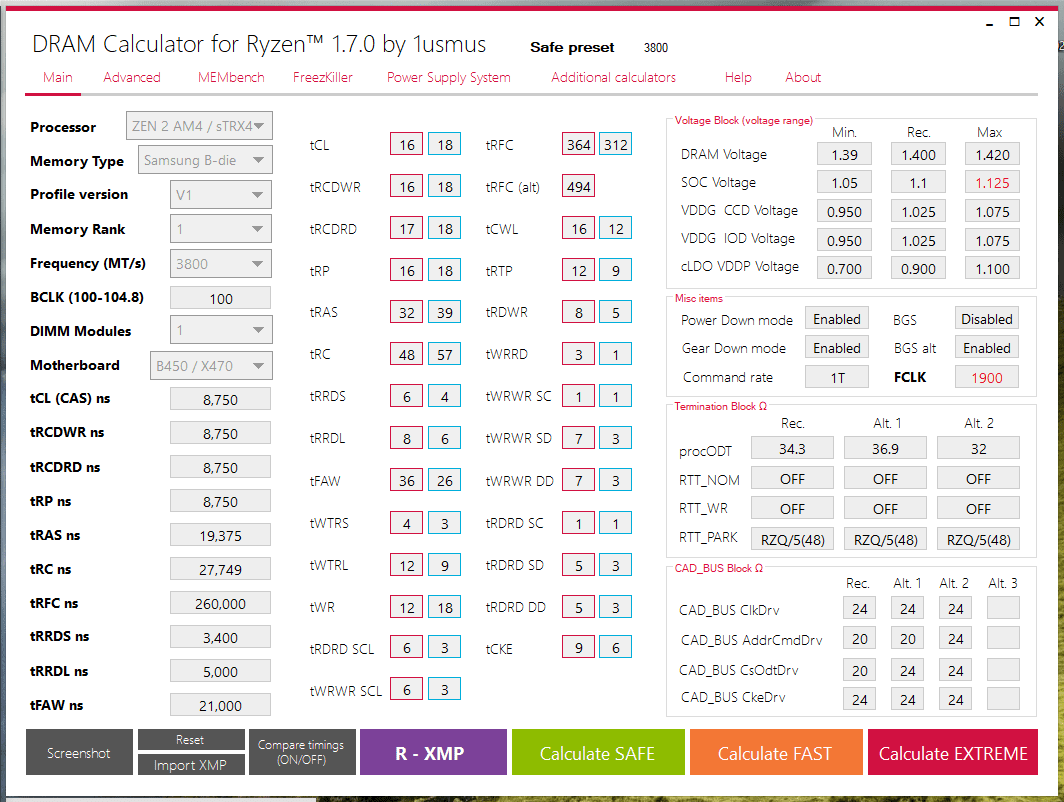The width and height of the screenshot is (1064, 802).
Task: Open the Additional calculators tab
Action: click(613, 77)
